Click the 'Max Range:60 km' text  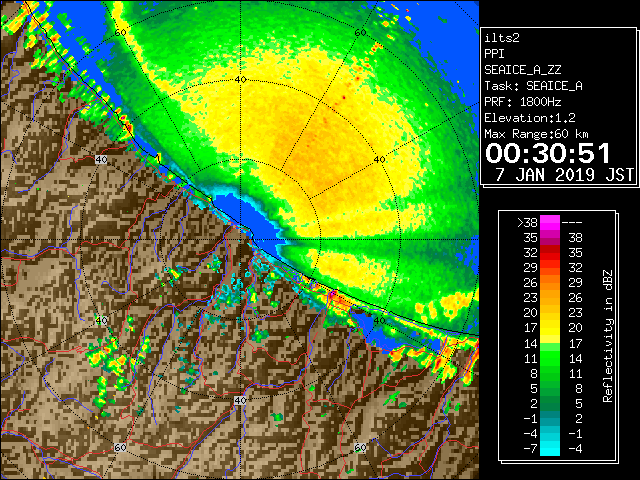click(x=536, y=134)
